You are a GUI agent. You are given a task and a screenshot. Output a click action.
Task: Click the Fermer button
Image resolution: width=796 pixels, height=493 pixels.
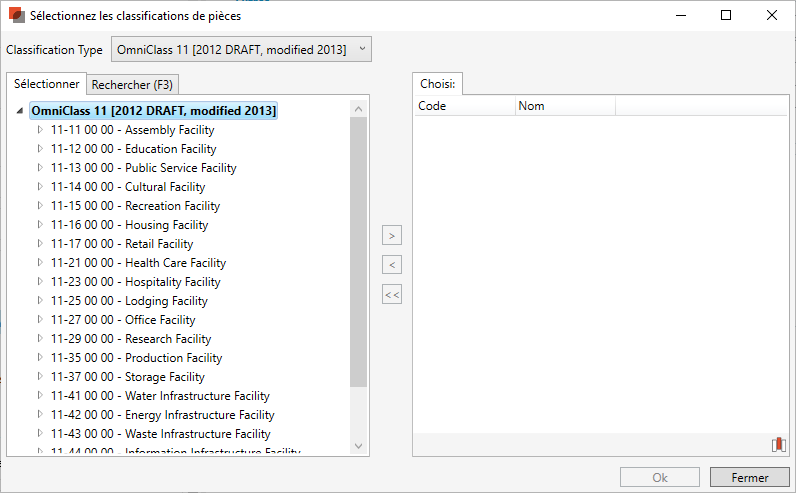pyautogui.click(x=749, y=478)
